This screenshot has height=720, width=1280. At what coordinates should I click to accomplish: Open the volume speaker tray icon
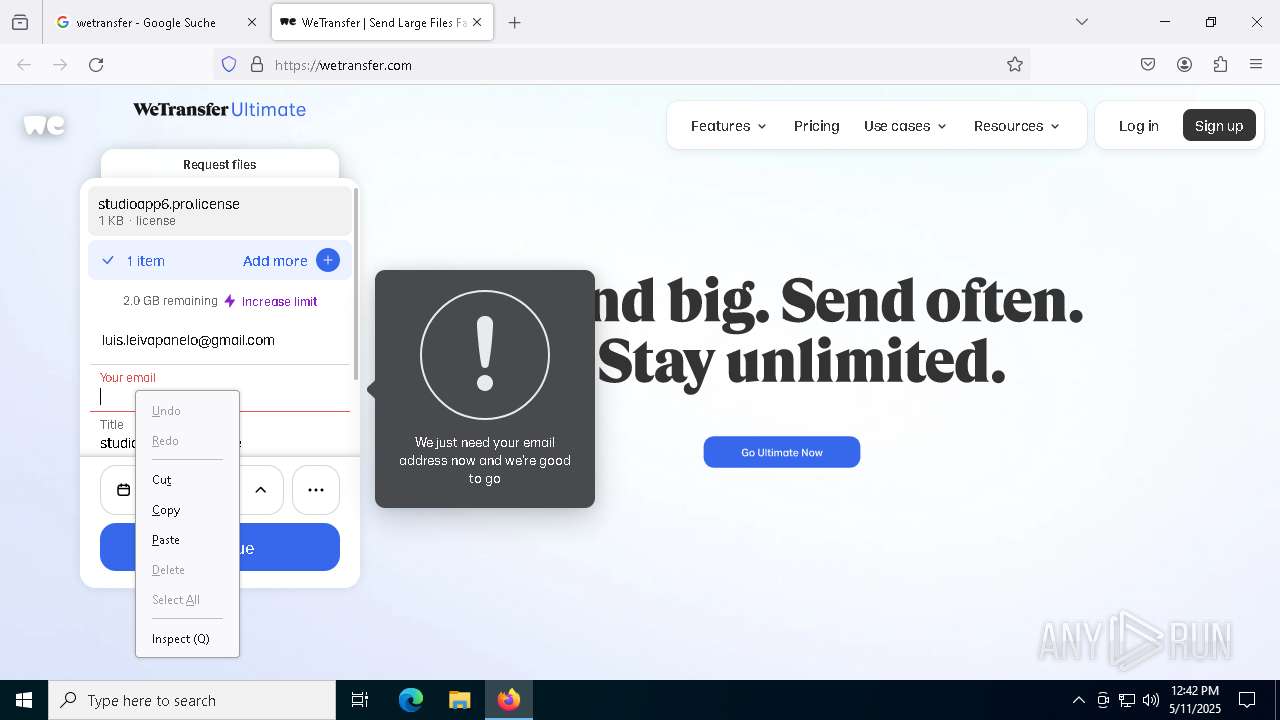click(x=1151, y=700)
